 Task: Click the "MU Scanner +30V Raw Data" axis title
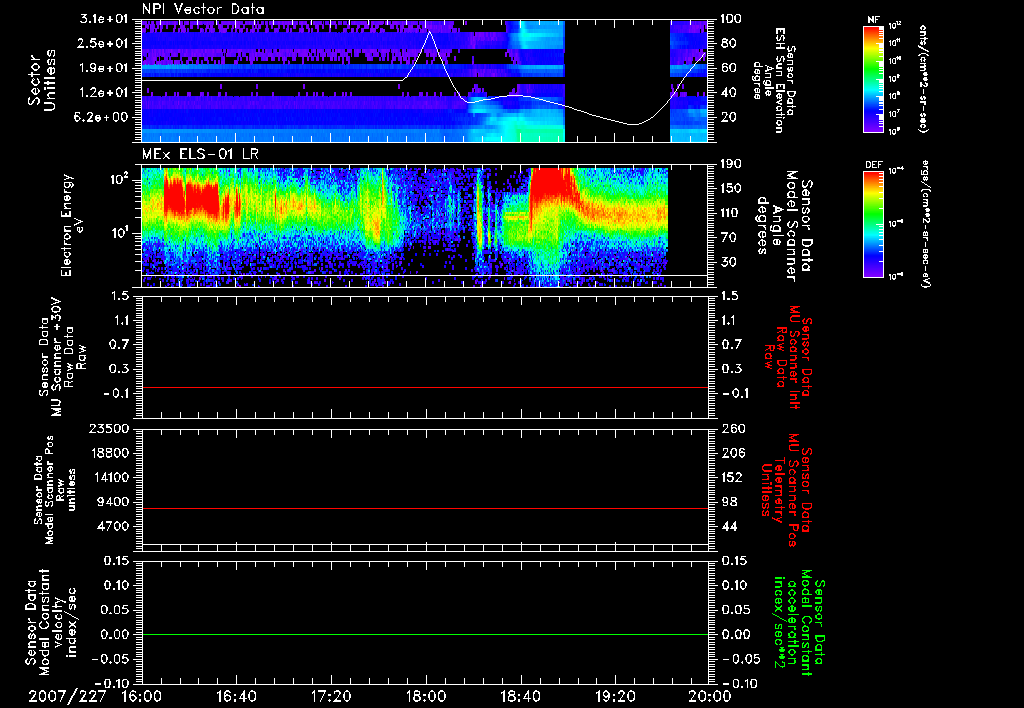(63, 357)
